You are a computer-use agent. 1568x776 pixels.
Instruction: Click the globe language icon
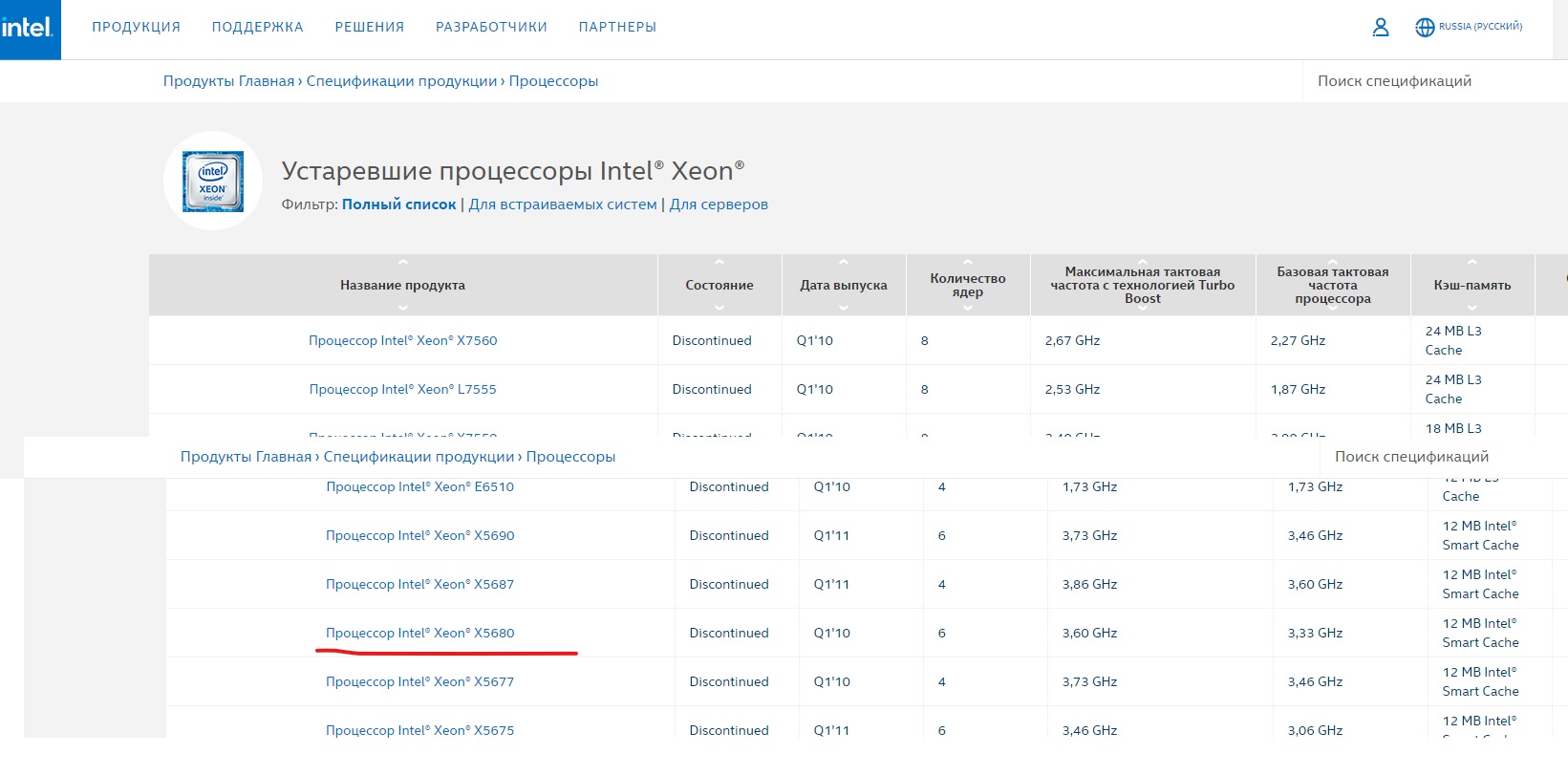coord(1425,28)
